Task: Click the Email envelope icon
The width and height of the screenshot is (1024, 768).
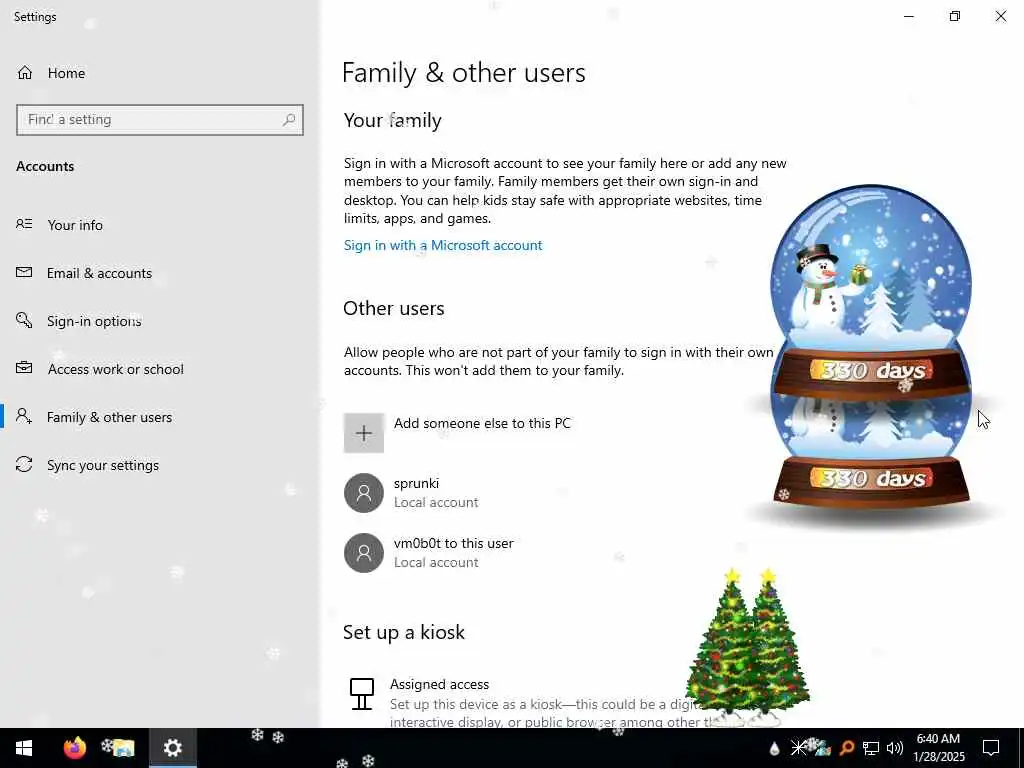Action: [x=24, y=272]
